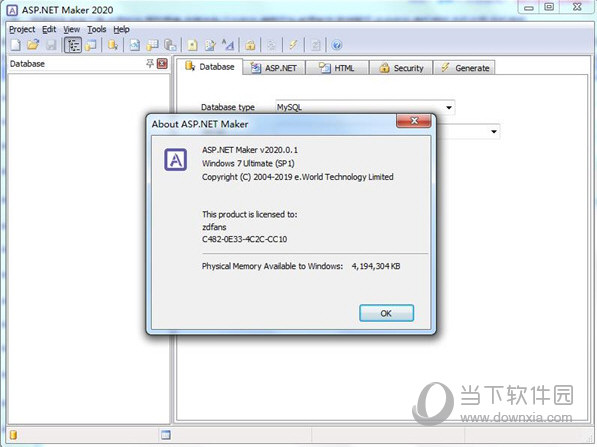Screen dimensions: 597x447
Task: Click the database cylinder icon in the status bar
Action: click(13, 435)
